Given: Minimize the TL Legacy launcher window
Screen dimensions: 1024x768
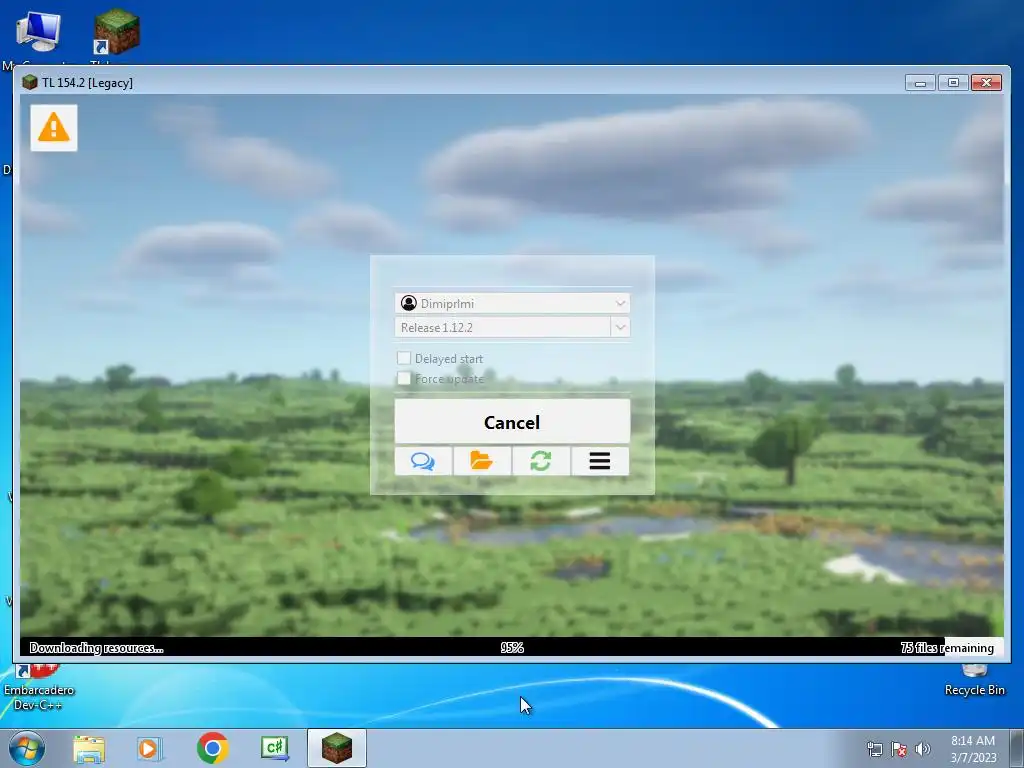Looking at the screenshot, I should point(920,83).
